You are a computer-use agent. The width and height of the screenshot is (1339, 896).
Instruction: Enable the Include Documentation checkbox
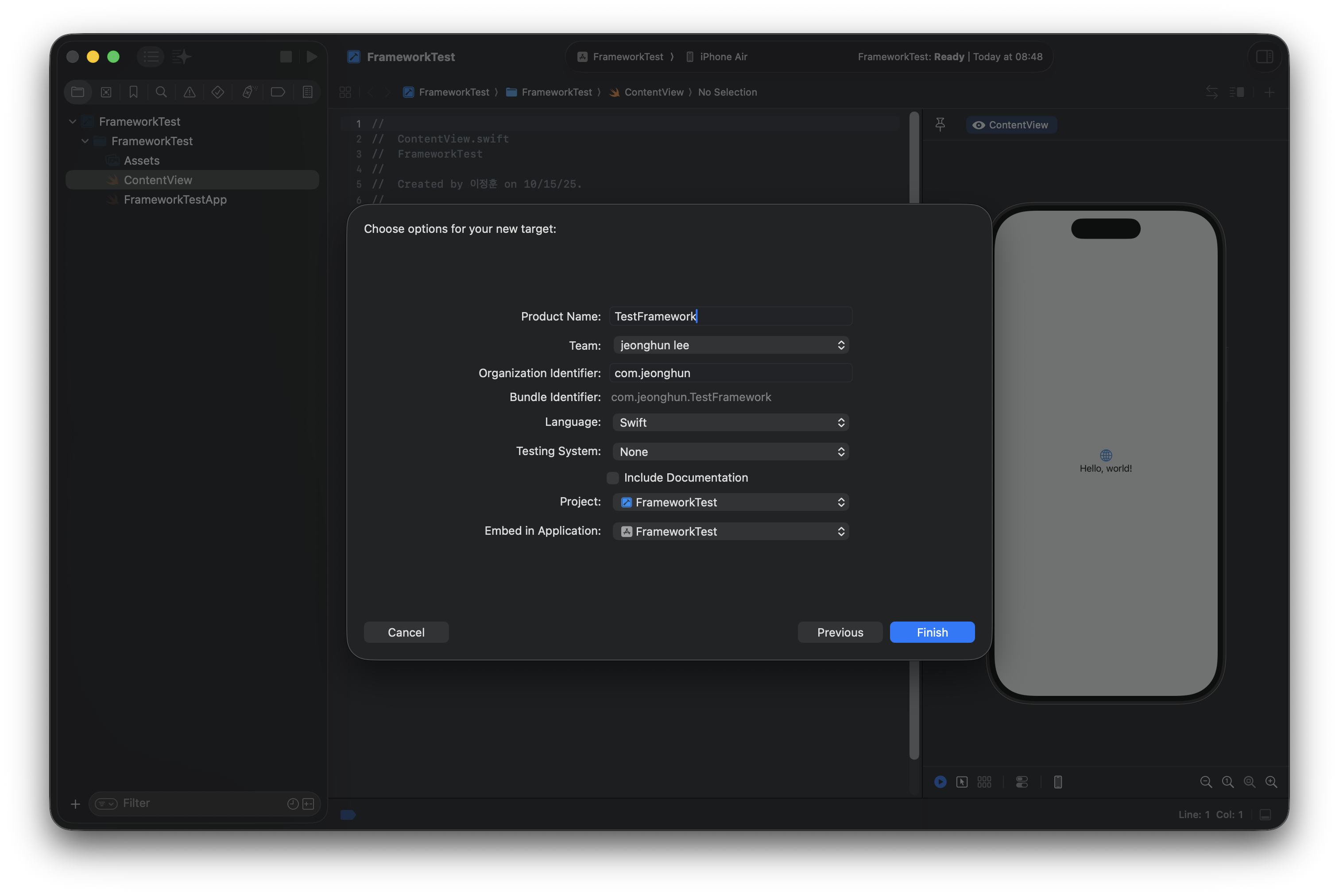pyautogui.click(x=613, y=478)
